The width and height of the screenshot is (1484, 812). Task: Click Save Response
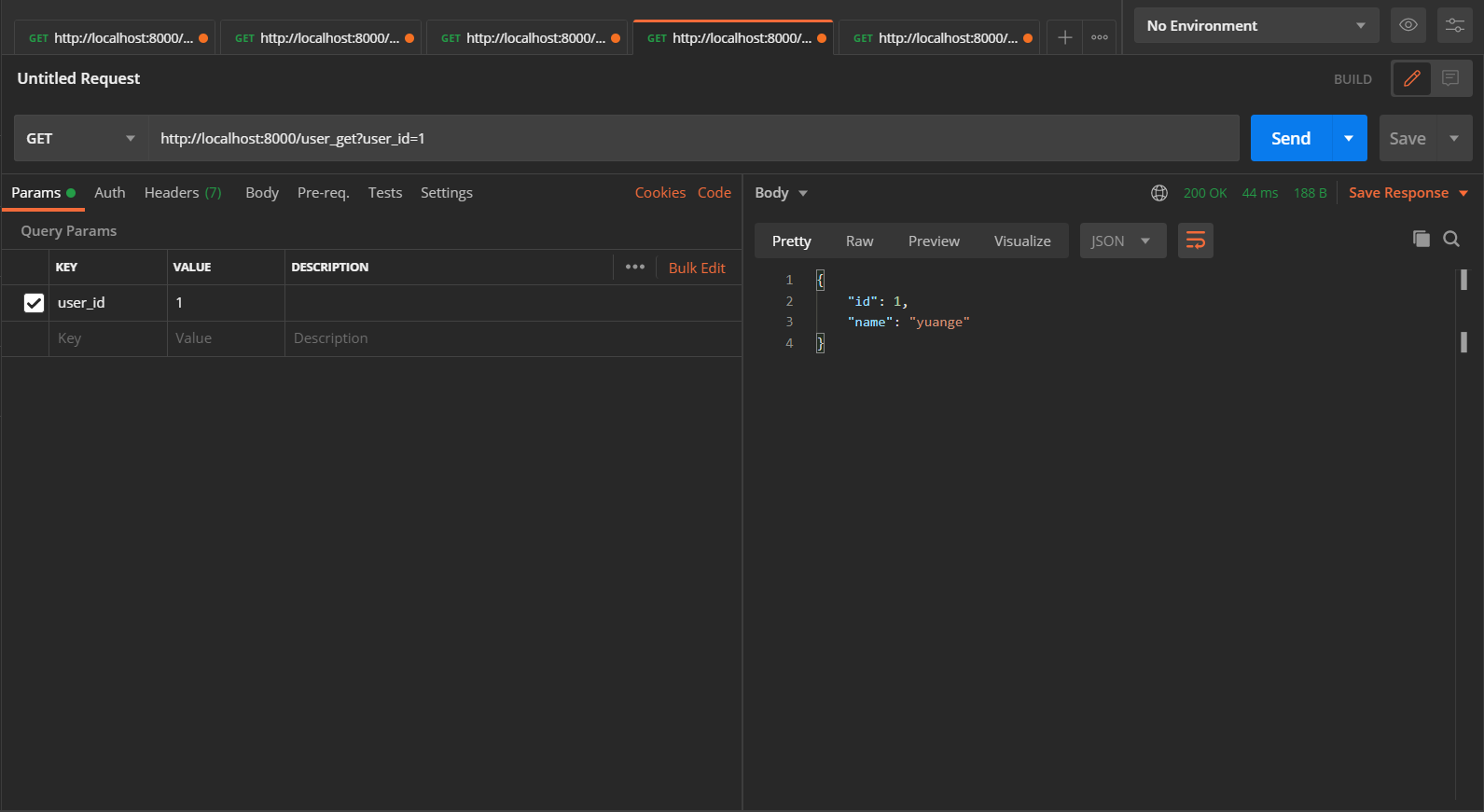[1398, 193]
